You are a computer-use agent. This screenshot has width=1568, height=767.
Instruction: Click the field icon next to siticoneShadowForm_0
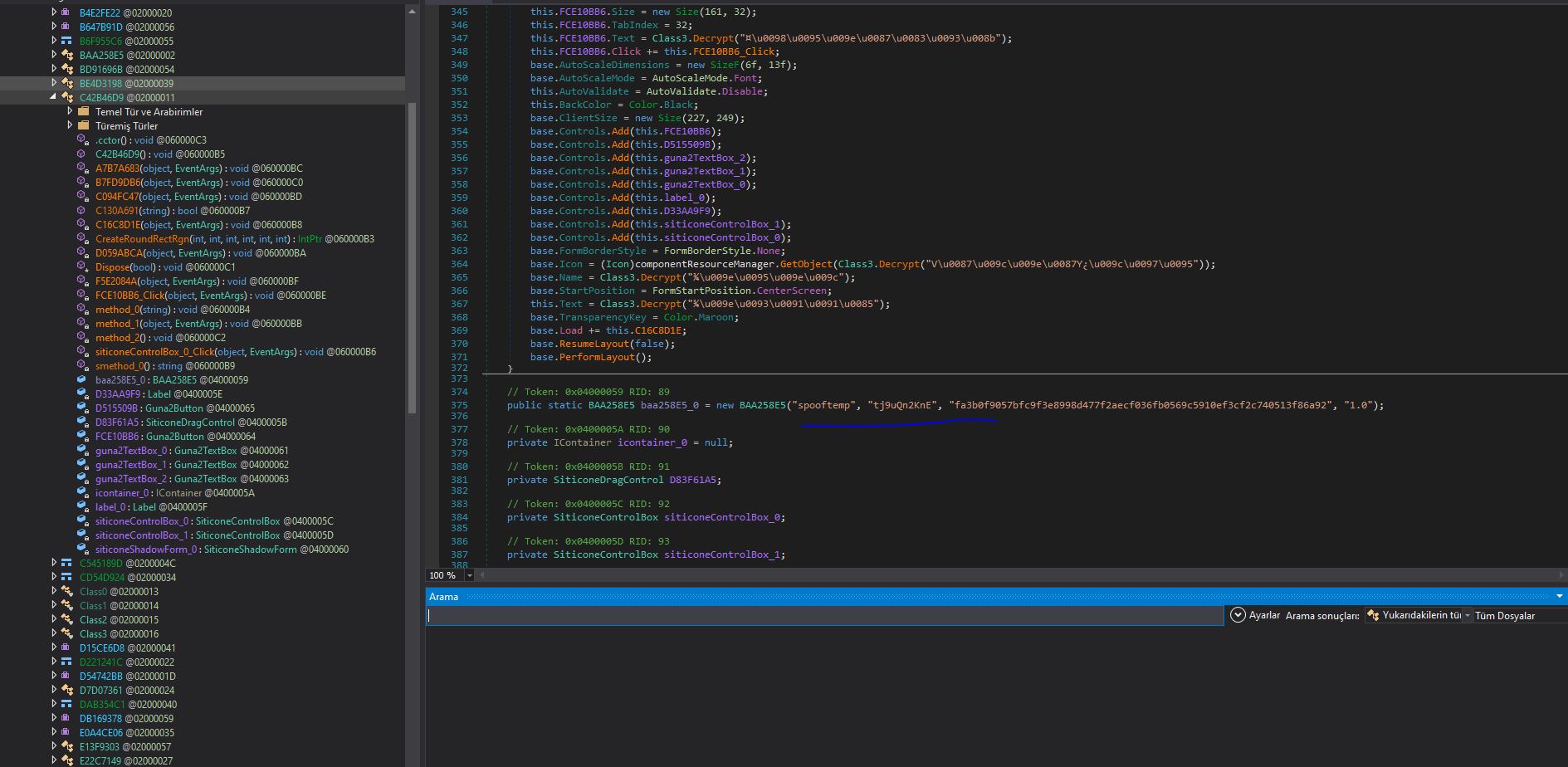[82, 550]
